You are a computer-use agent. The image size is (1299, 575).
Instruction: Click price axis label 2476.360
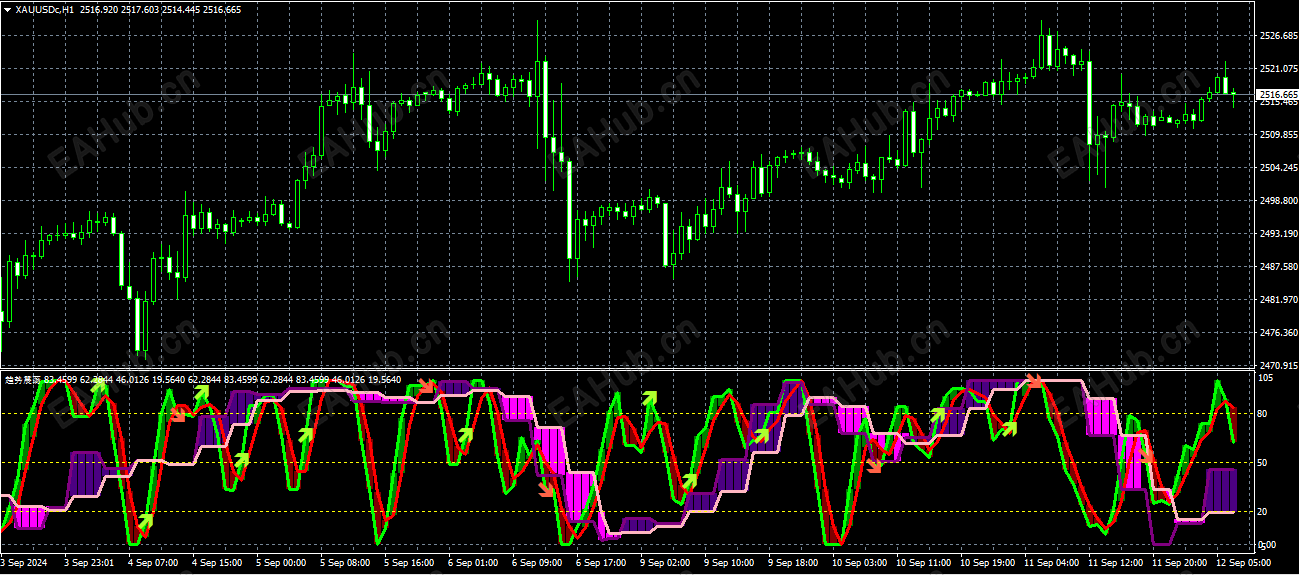pos(1277,333)
